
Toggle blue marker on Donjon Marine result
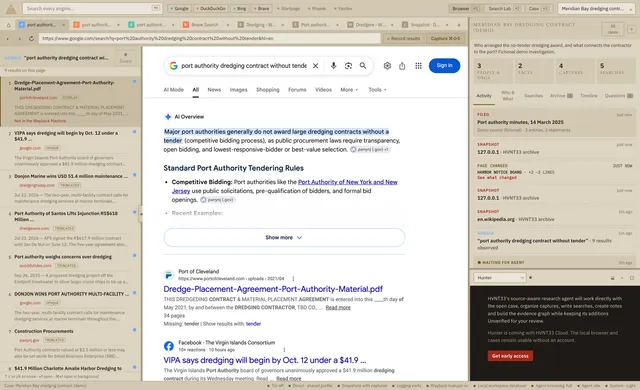134,175
